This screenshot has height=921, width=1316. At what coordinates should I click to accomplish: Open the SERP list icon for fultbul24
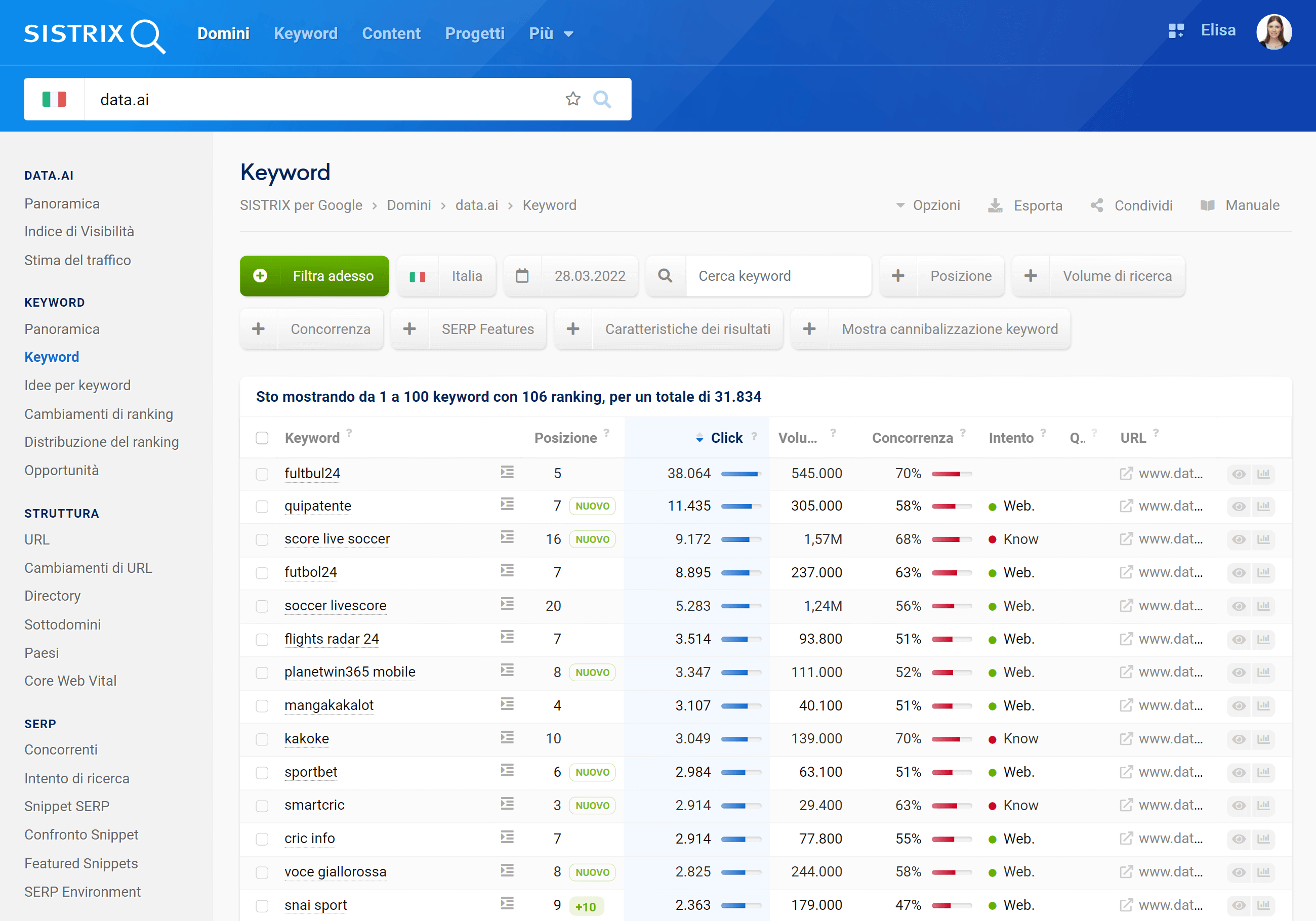pyautogui.click(x=507, y=472)
